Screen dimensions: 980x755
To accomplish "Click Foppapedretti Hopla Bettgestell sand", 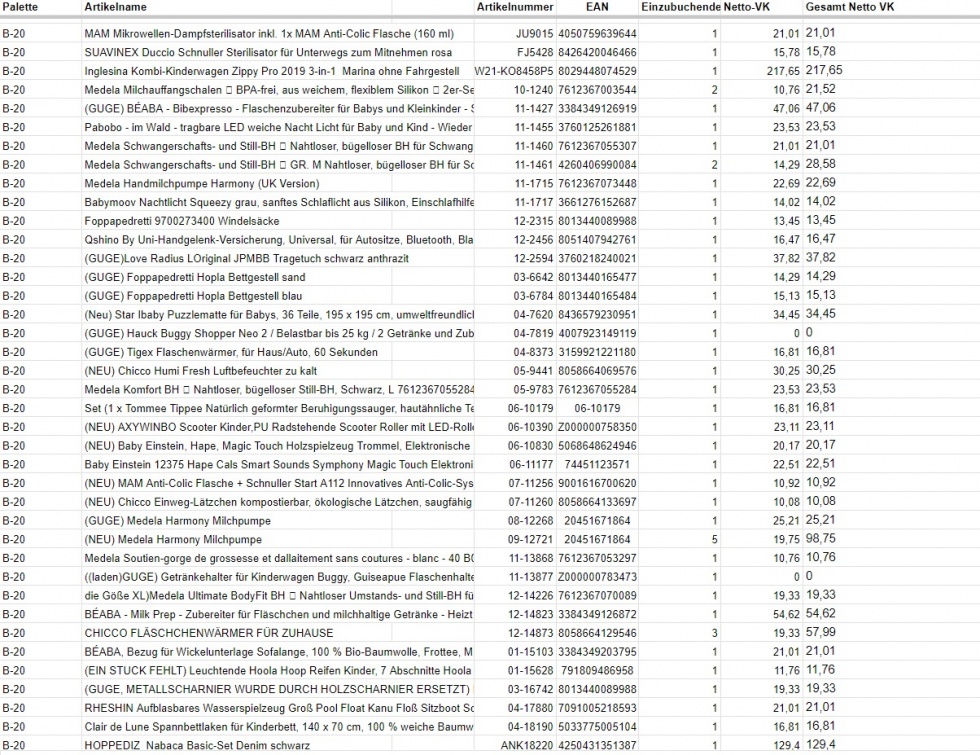I will tap(195, 278).
